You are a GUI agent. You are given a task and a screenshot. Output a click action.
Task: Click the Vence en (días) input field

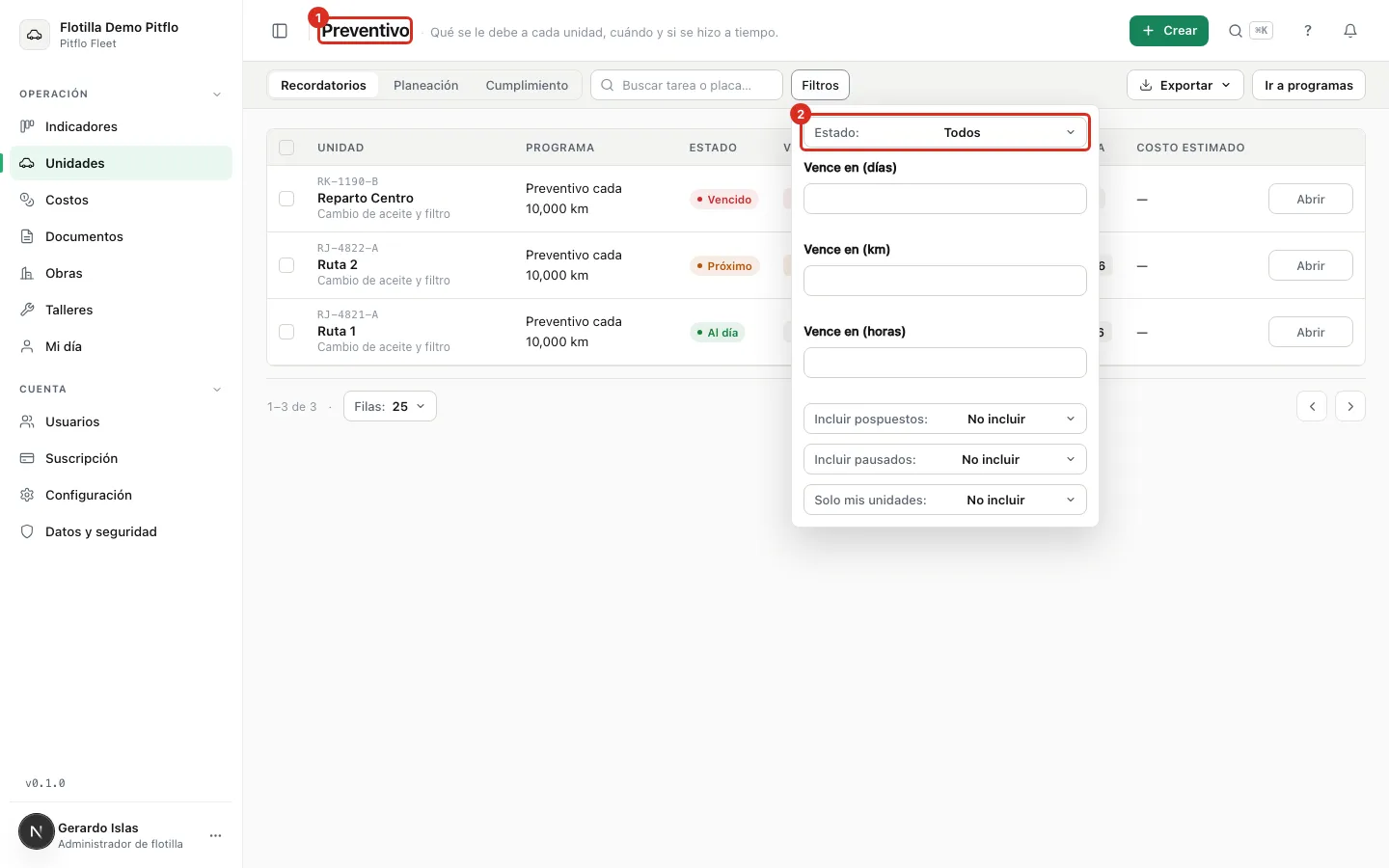point(945,199)
